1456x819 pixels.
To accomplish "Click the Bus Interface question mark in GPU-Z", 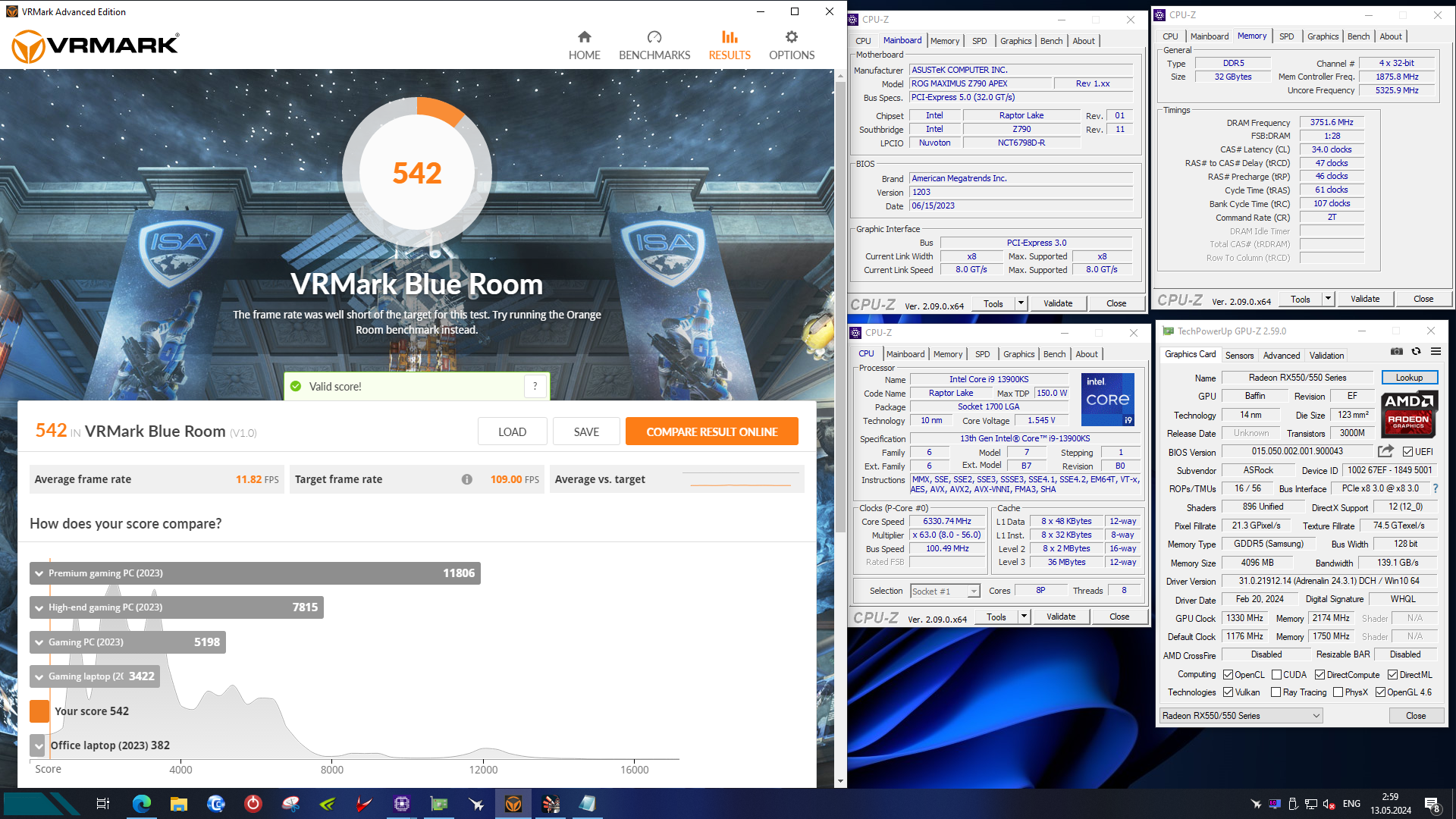I will tap(1436, 488).
